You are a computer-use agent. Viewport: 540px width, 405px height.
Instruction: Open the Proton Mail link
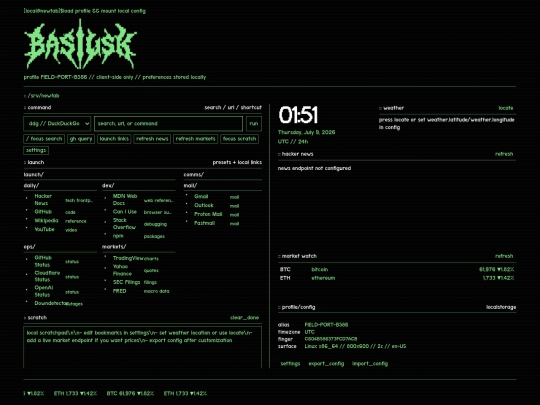[x=208, y=214]
